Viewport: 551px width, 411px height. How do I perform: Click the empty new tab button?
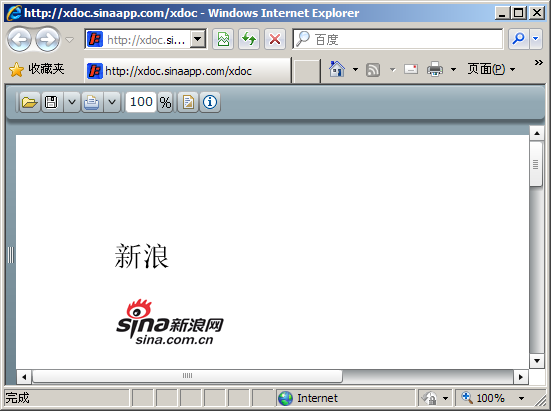[x=306, y=71]
